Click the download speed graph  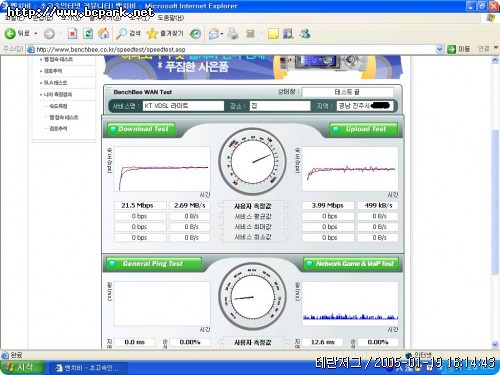[162, 169]
